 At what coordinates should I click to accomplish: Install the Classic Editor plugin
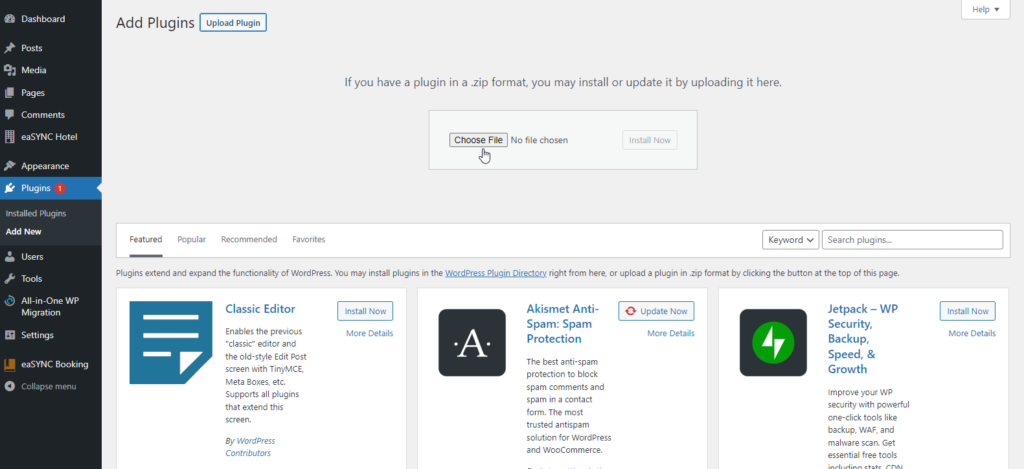[x=365, y=311]
